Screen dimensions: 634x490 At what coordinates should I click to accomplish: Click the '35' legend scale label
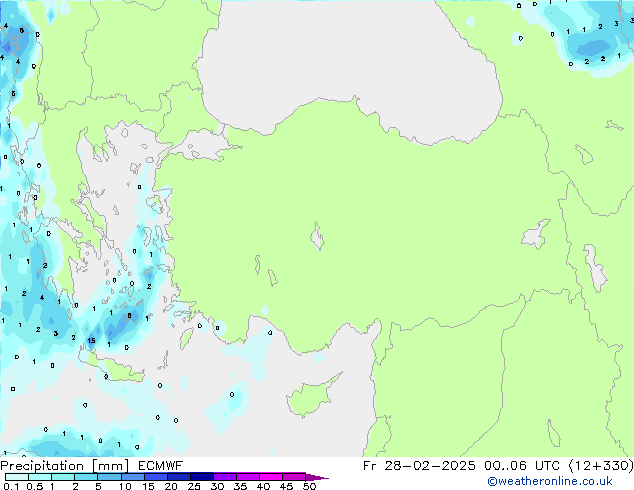[x=240, y=486]
